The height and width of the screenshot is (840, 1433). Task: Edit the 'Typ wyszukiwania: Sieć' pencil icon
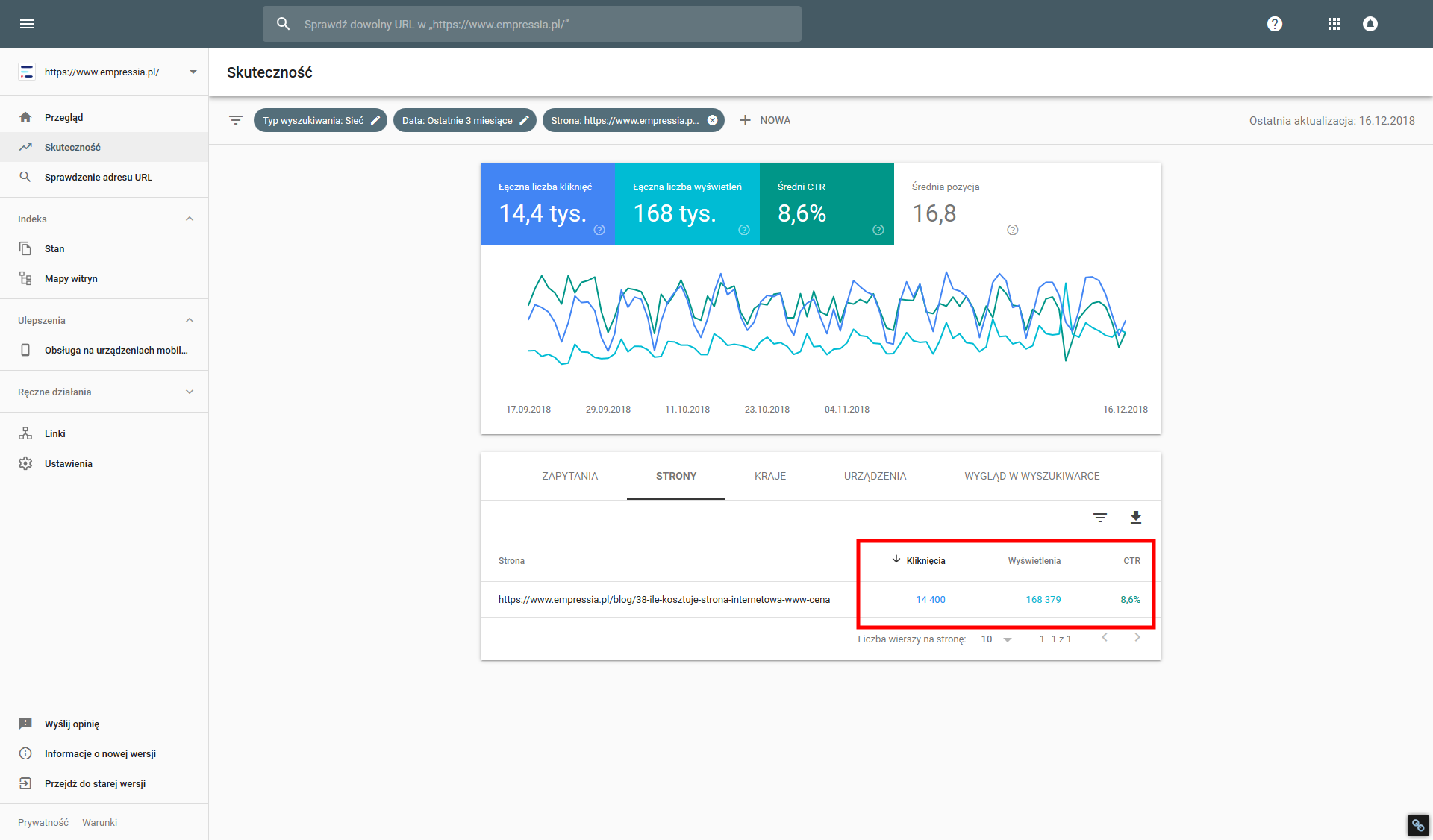[375, 120]
